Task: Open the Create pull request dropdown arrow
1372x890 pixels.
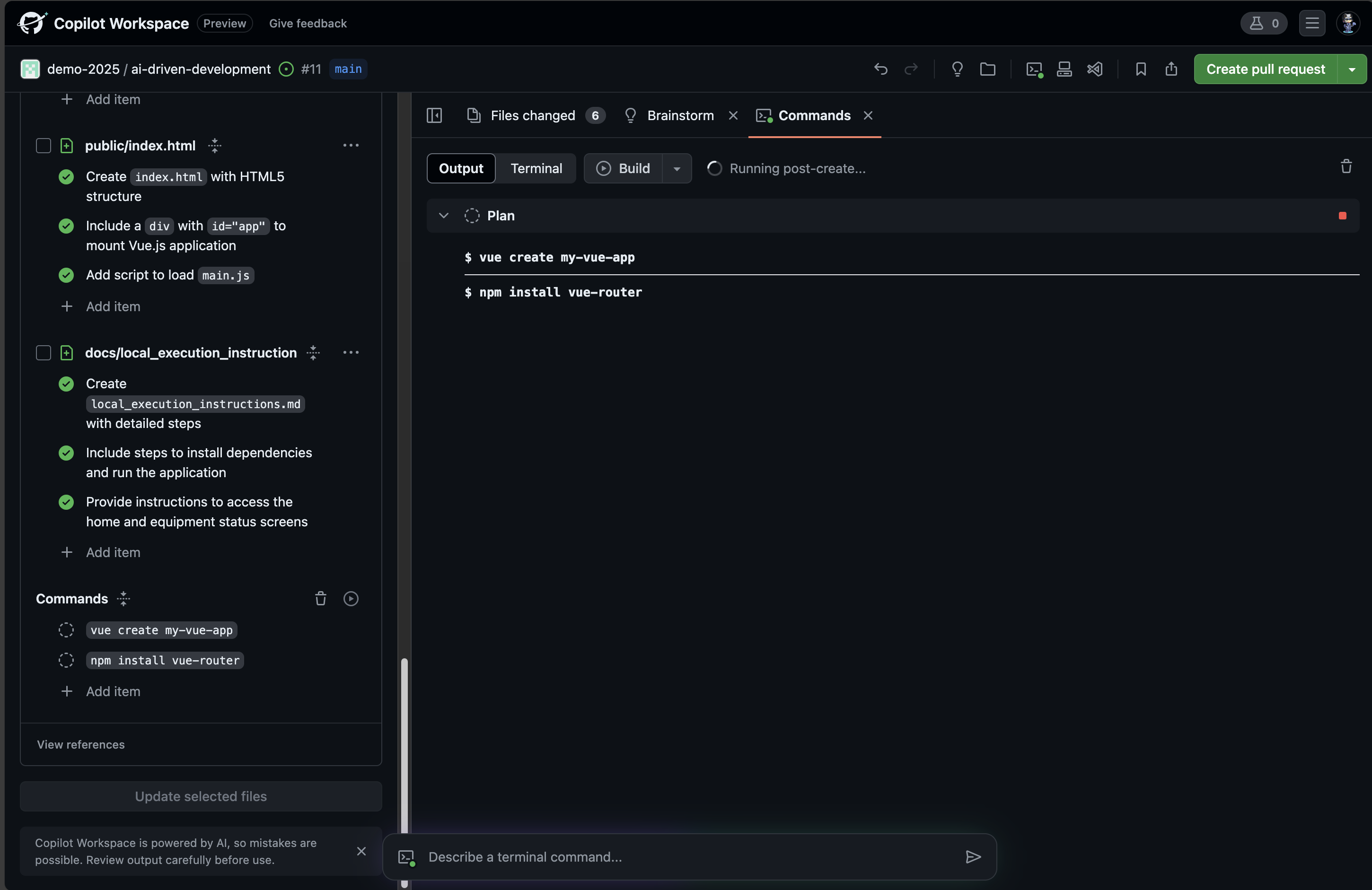Action: 1352,69
